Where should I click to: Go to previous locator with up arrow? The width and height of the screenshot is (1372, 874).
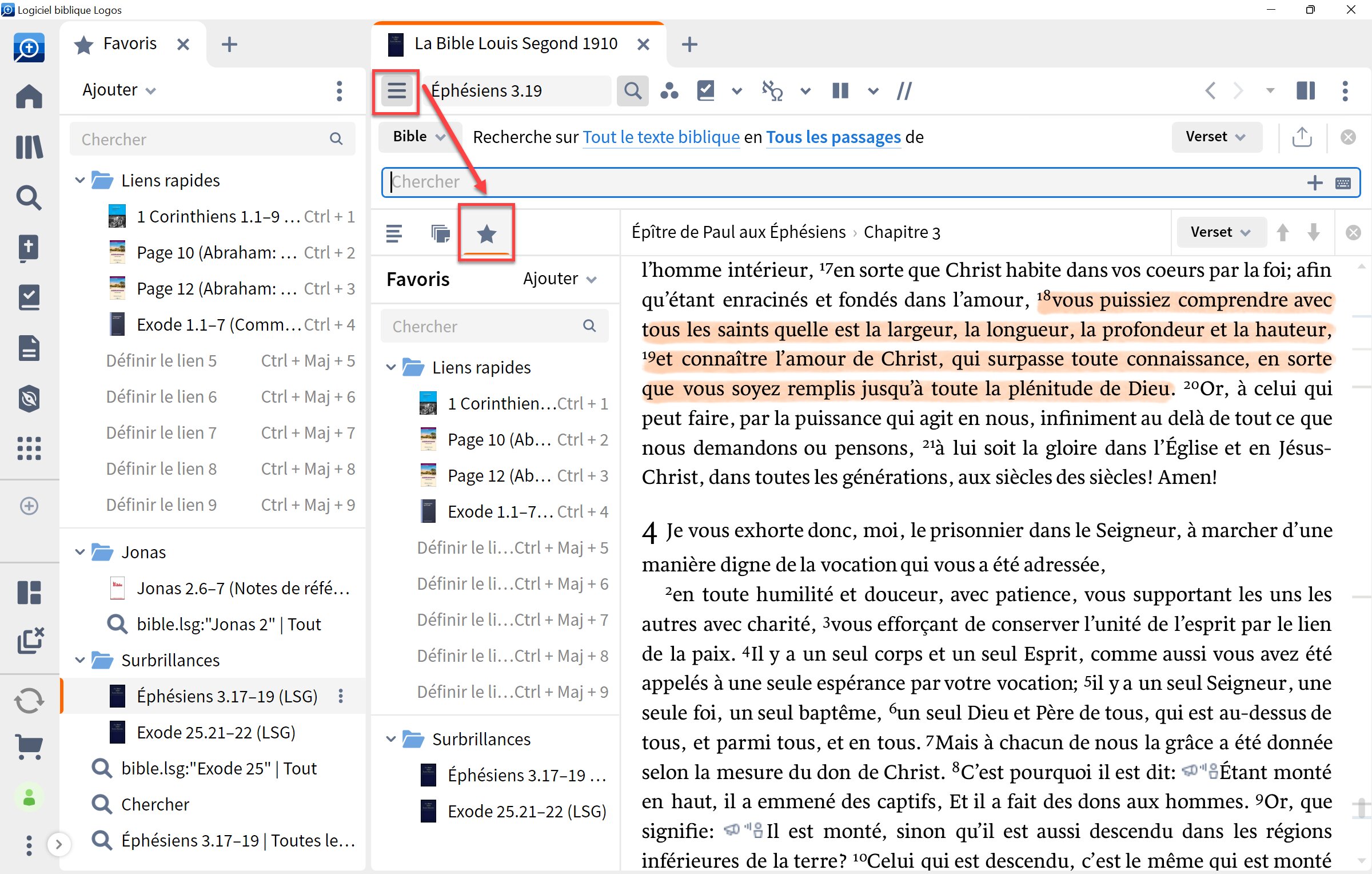coord(1283,232)
